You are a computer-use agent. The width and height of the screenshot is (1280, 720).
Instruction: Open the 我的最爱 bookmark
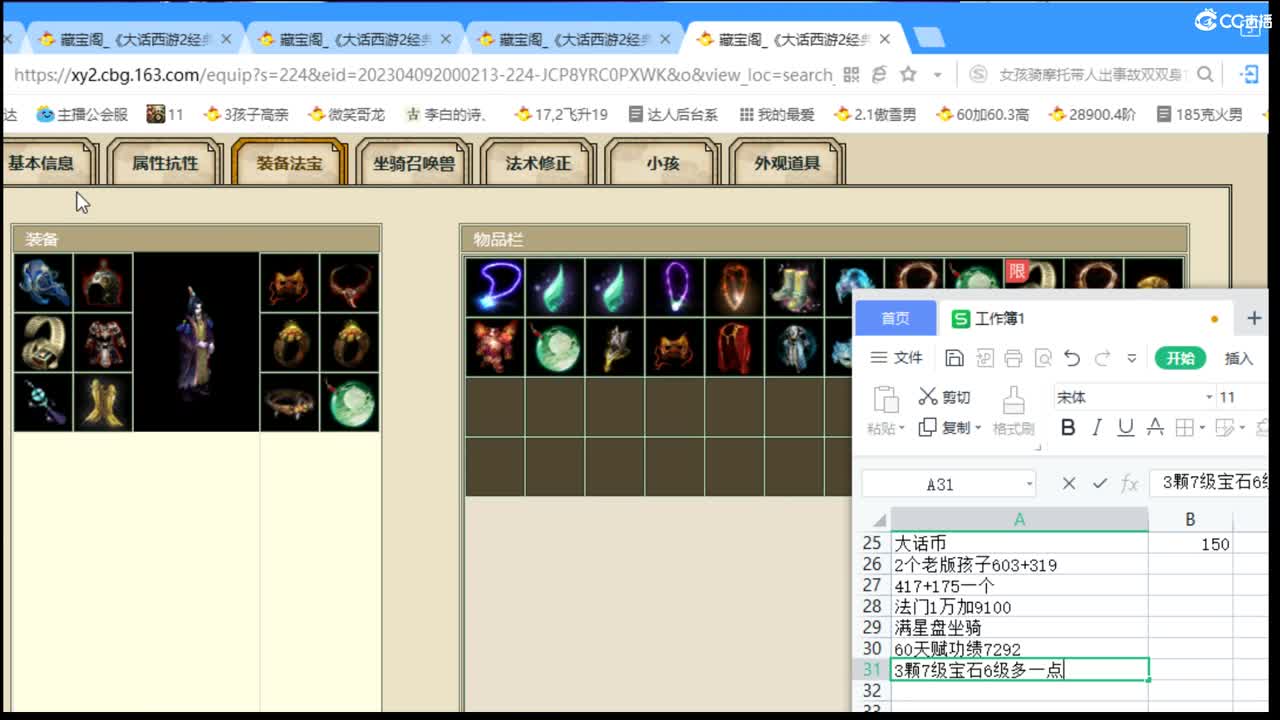click(x=777, y=114)
